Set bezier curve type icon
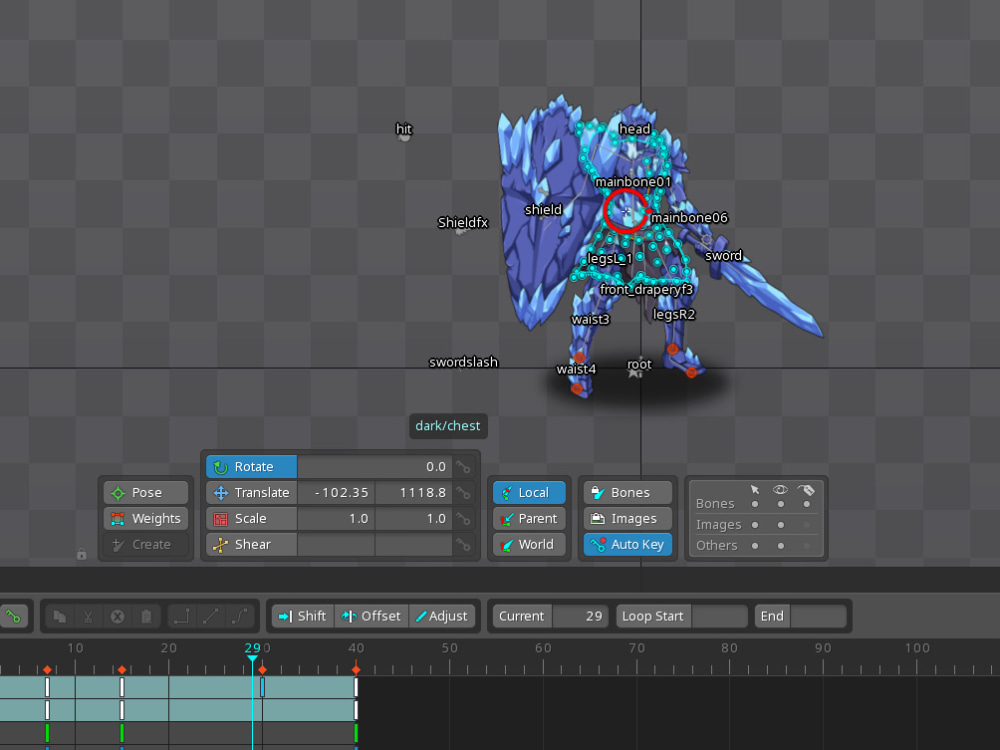 click(239, 616)
